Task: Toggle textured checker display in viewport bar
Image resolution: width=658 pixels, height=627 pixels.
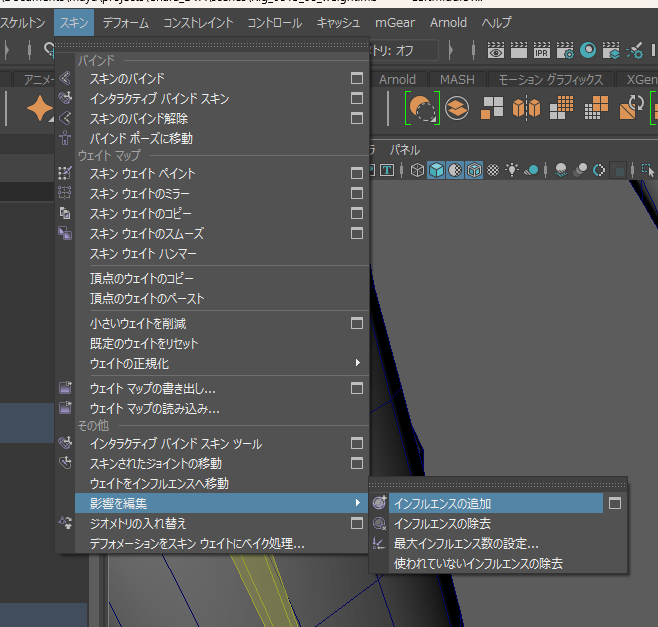Action: pos(492,171)
